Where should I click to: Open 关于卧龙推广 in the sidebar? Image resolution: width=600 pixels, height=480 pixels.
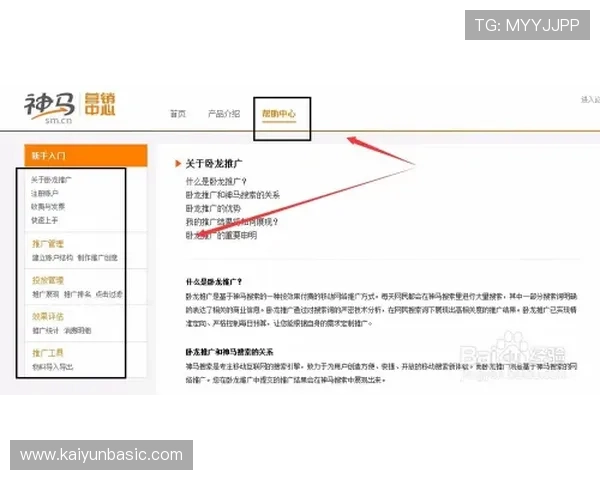pyautogui.click(x=51, y=180)
